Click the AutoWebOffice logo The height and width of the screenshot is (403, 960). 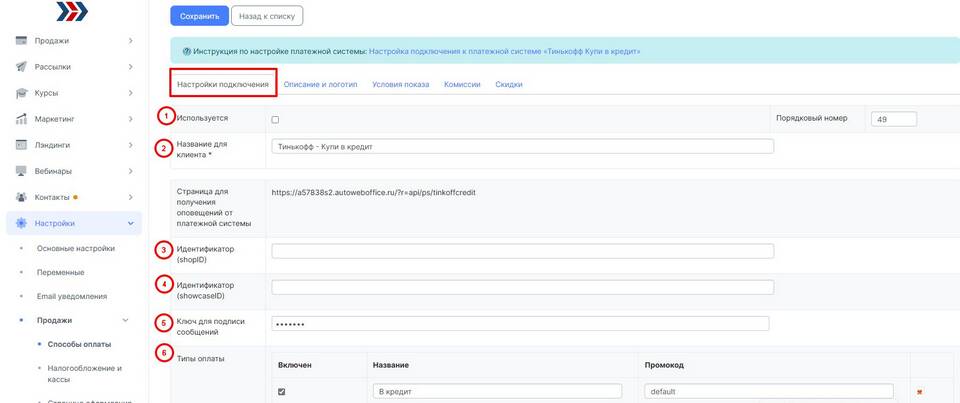click(x=72, y=11)
